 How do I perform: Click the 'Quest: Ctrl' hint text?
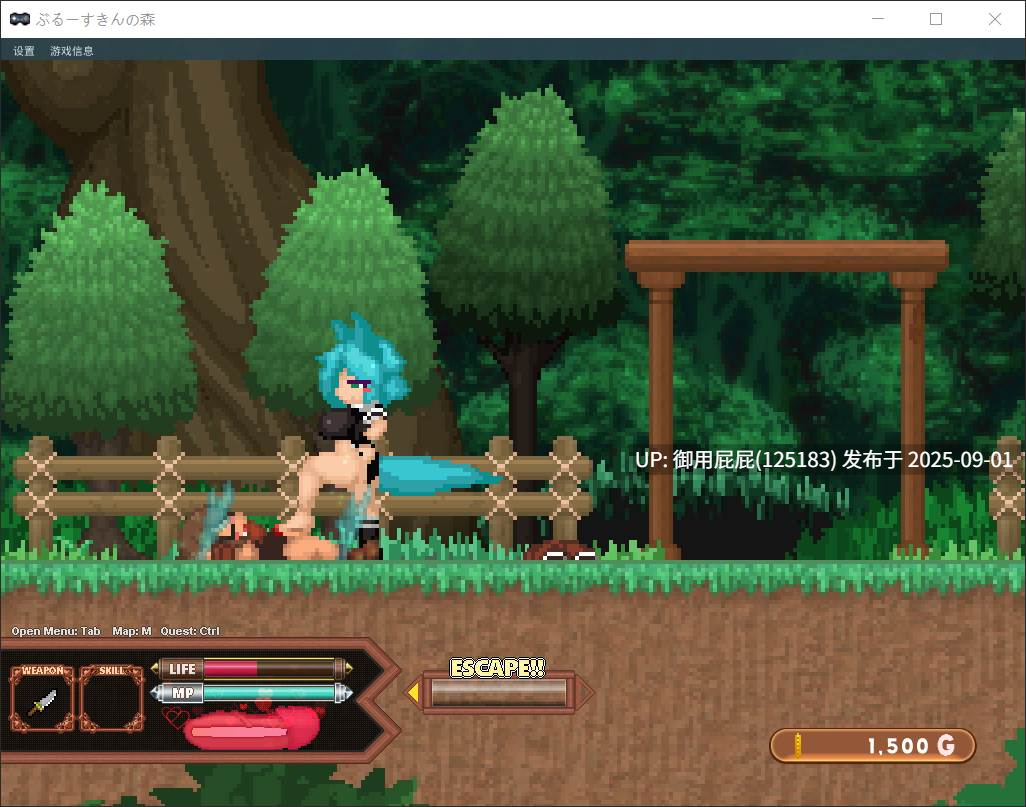(190, 631)
